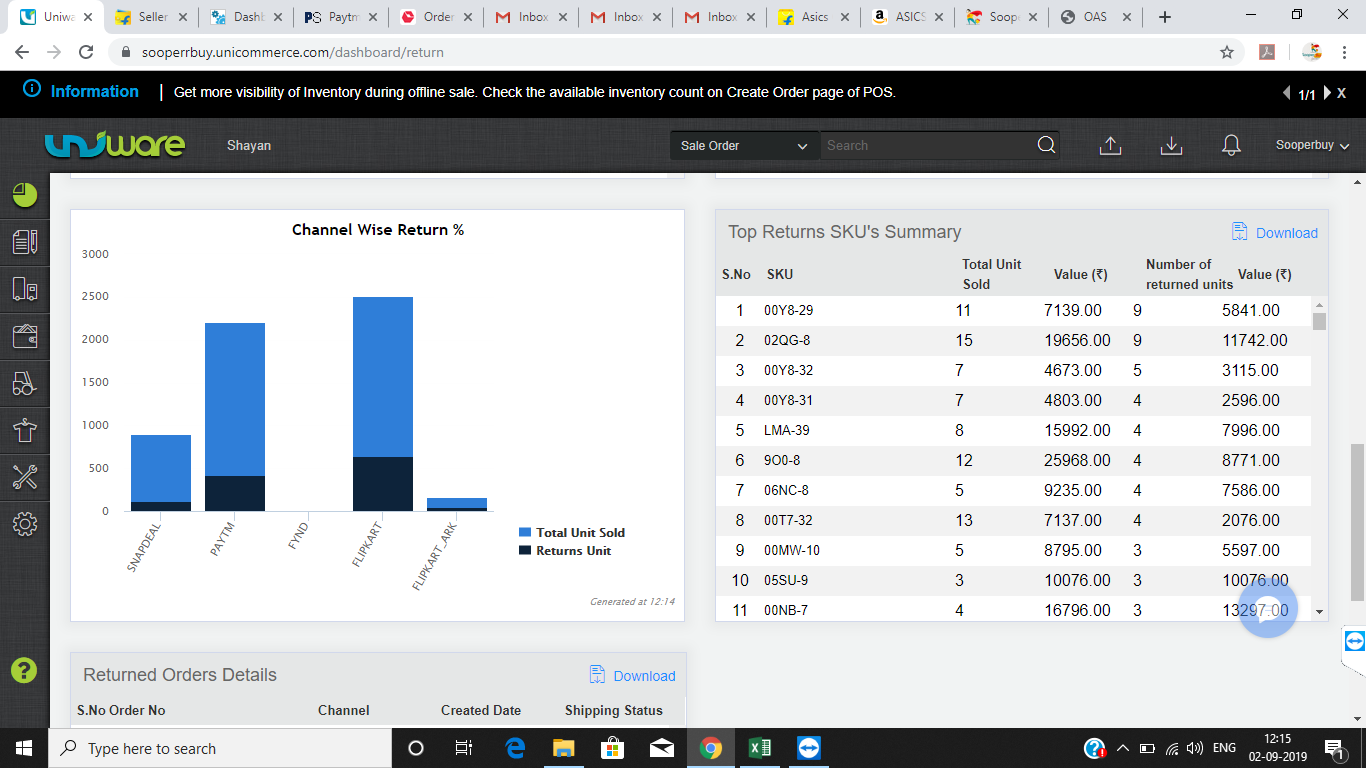Expand the Sale Order search dropdown
This screenshot has height=768, width=1366.
(744, 146)
